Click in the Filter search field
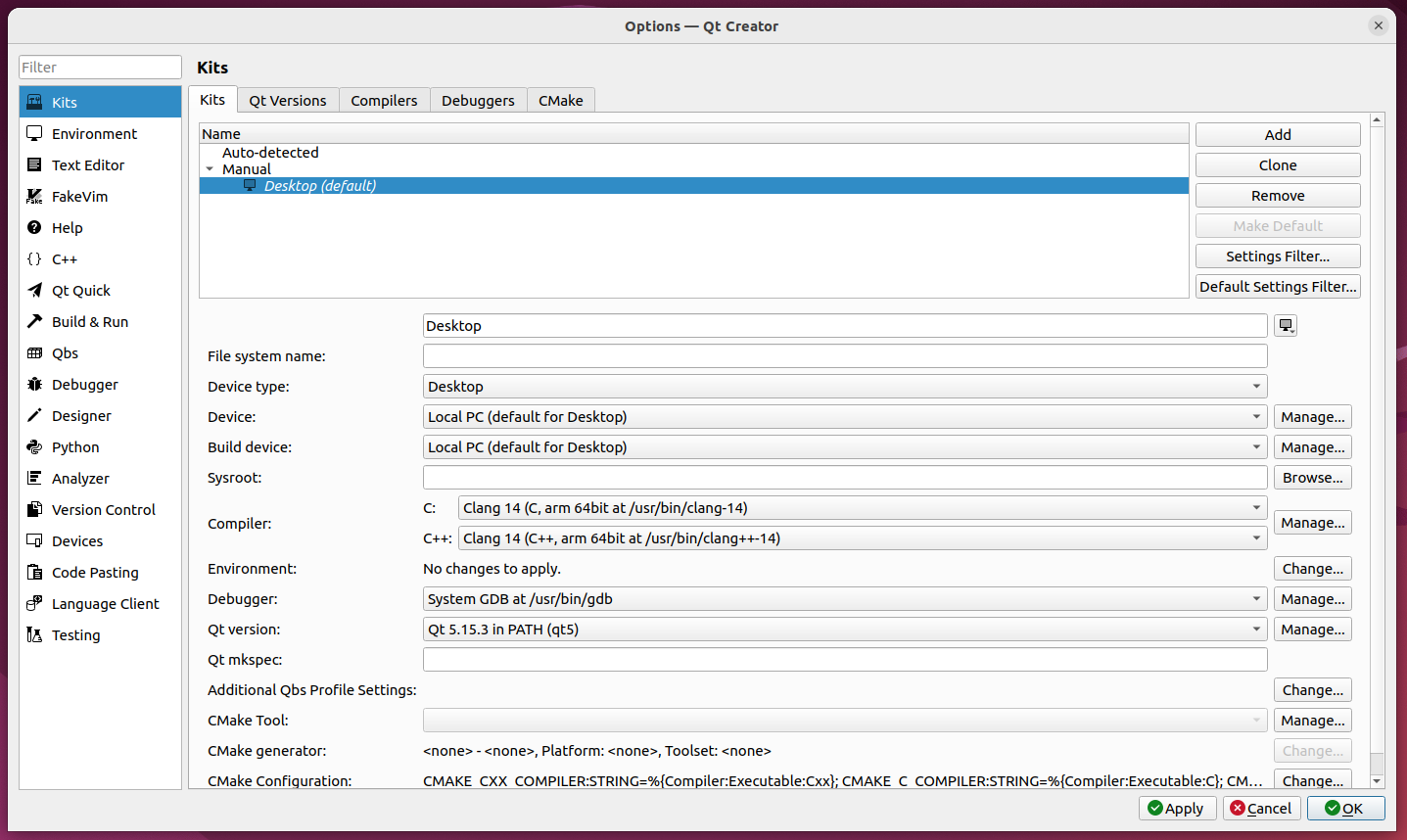 [100, 68]
